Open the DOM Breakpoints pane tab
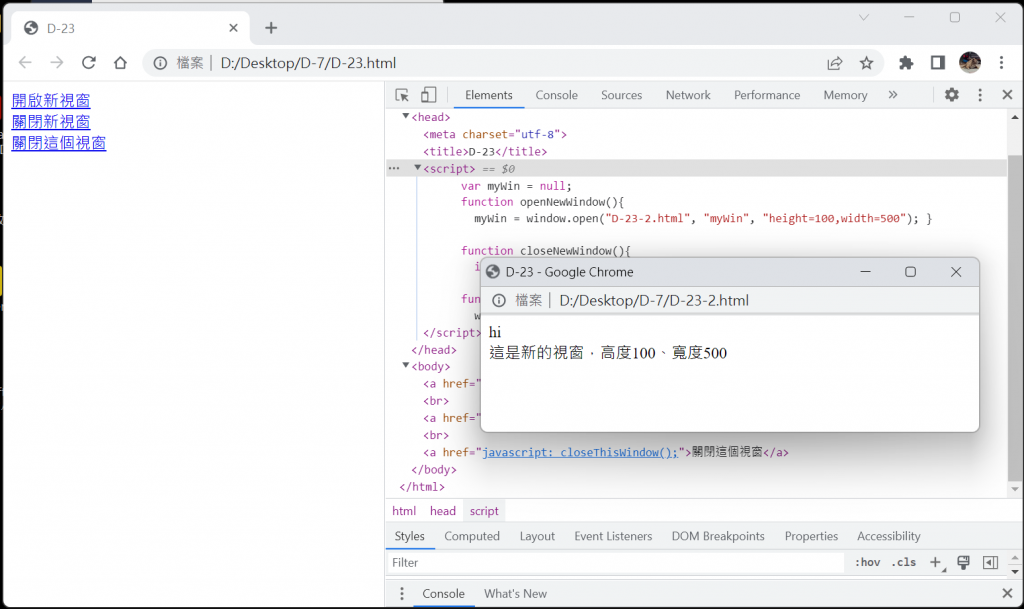The width and height of the screenshot is (1024, 609). 718,536
